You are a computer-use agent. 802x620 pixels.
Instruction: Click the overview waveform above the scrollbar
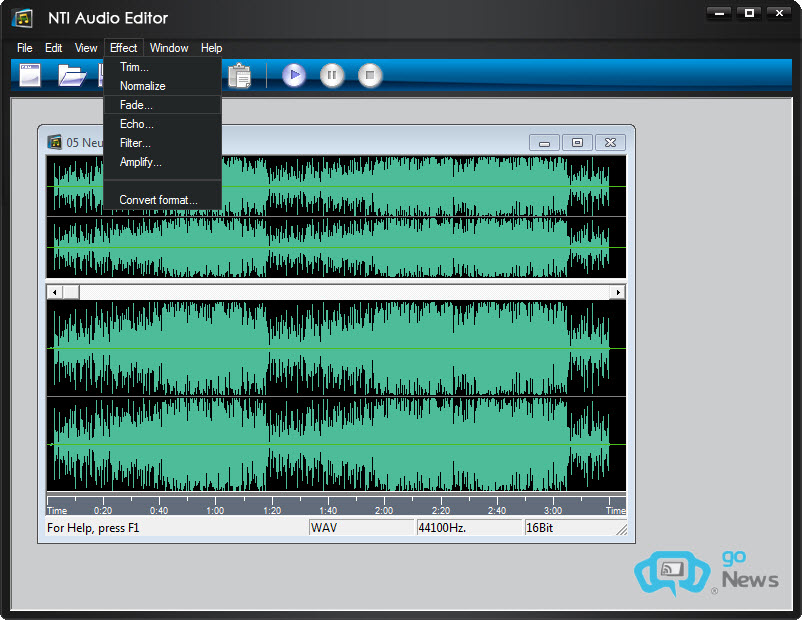(x=336, y=217)
